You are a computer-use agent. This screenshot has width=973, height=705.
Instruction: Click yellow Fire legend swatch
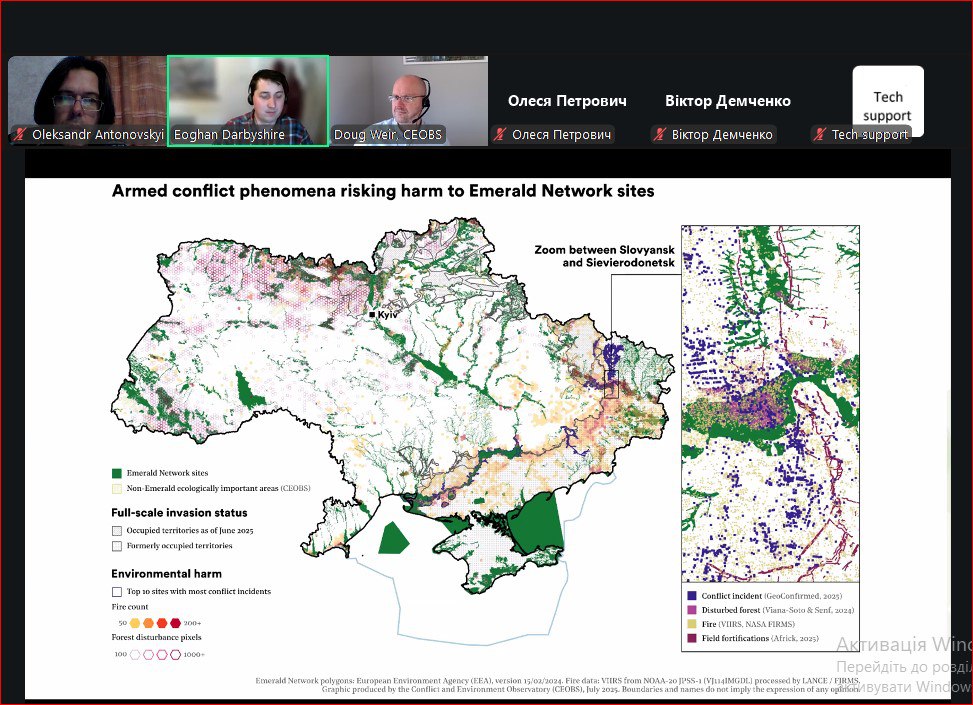tap(692, 624)
